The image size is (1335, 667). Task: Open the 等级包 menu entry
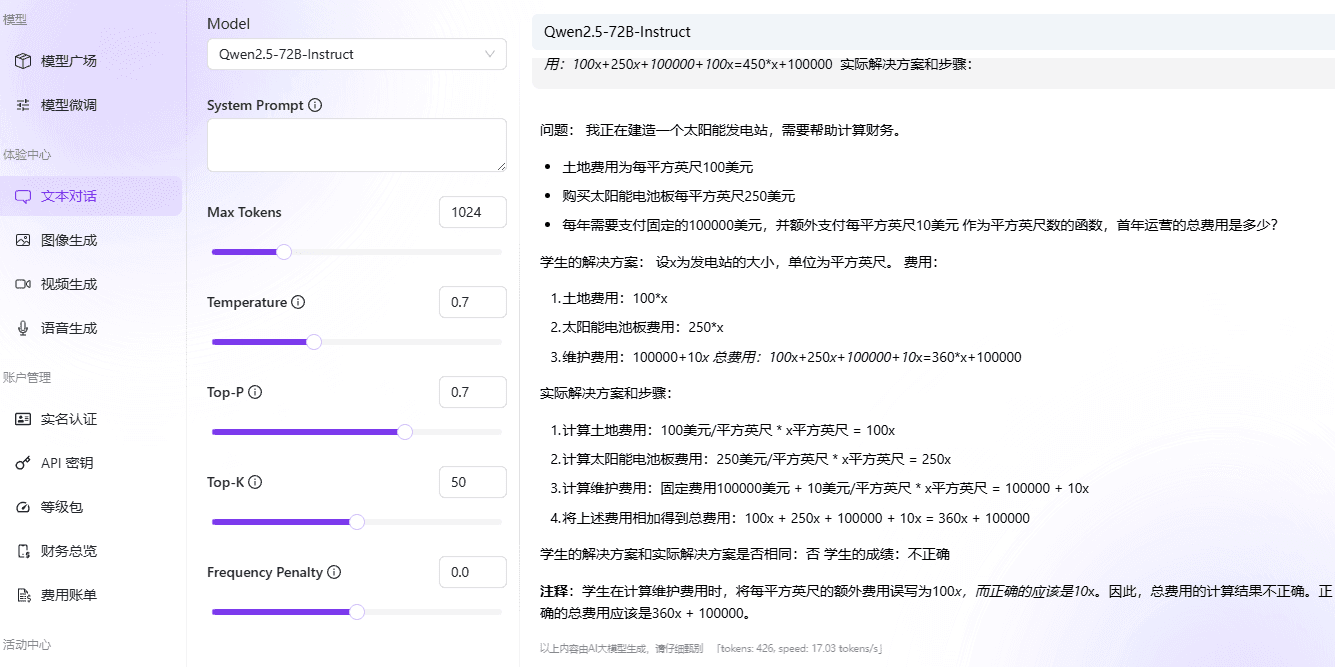(60, 507)
